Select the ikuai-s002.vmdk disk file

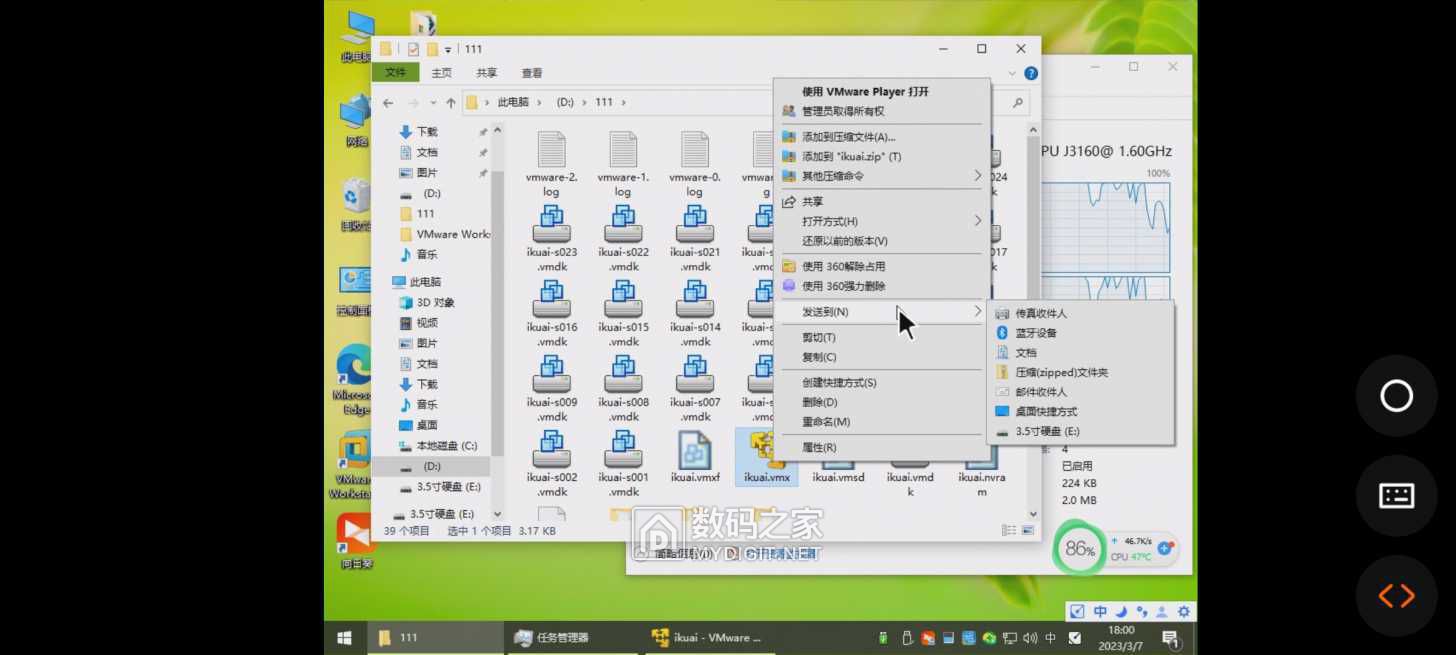[x=551, y=463]
